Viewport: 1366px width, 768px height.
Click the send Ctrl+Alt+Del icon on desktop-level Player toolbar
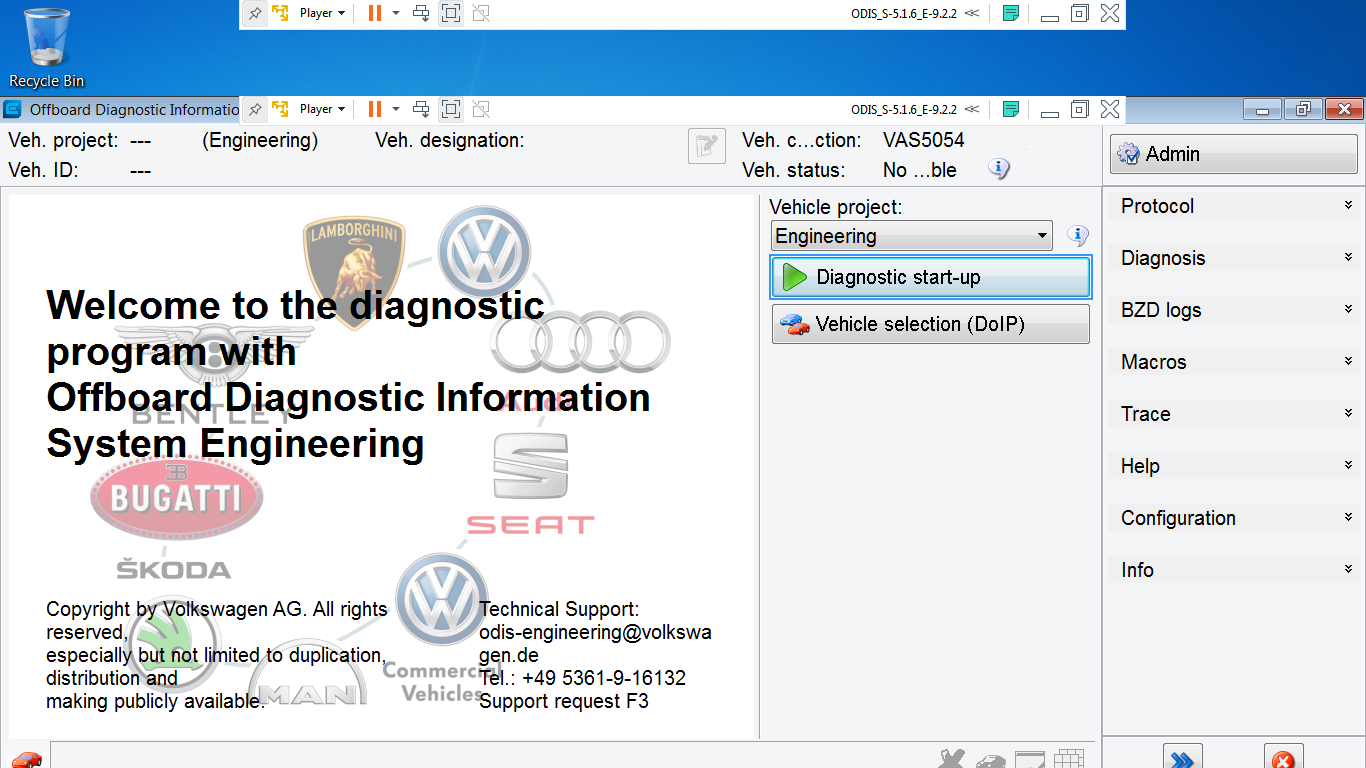point(422,13)
